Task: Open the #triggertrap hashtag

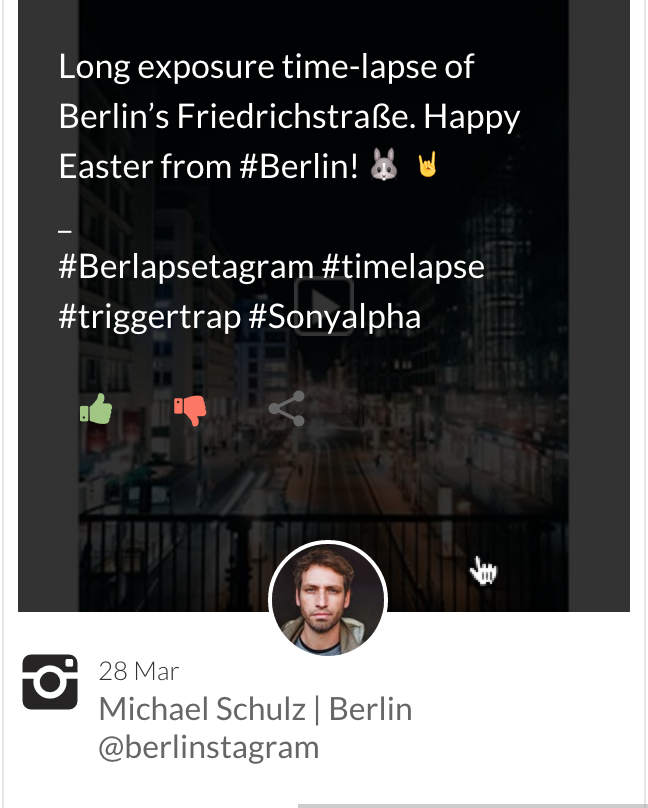Action: pos(150,316)
